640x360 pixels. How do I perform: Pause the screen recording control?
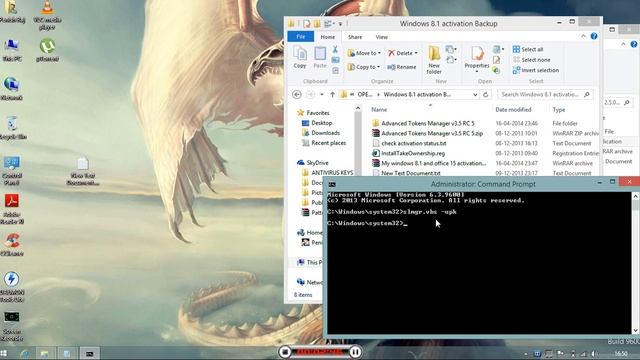point(356,352)
